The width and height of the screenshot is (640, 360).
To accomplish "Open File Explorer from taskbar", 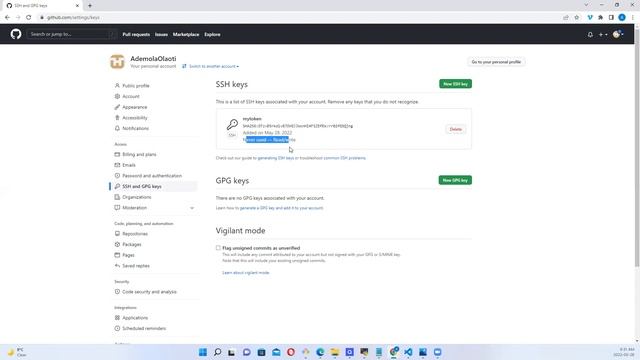I will coord(335,352).
